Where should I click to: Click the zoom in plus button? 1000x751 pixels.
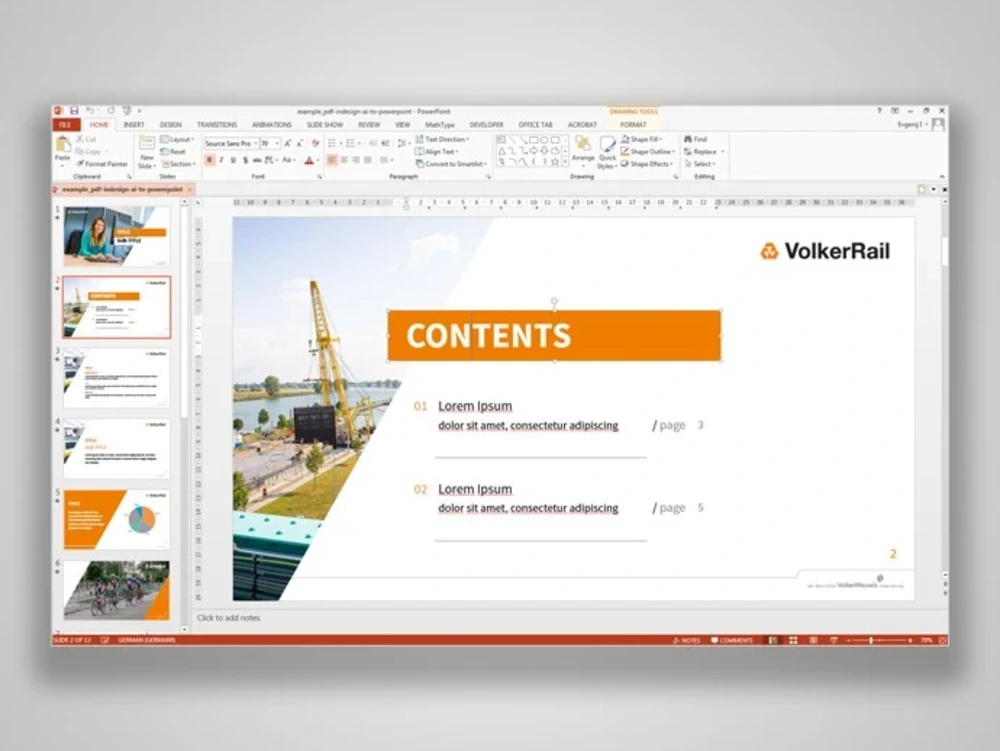tap(910, 640)
